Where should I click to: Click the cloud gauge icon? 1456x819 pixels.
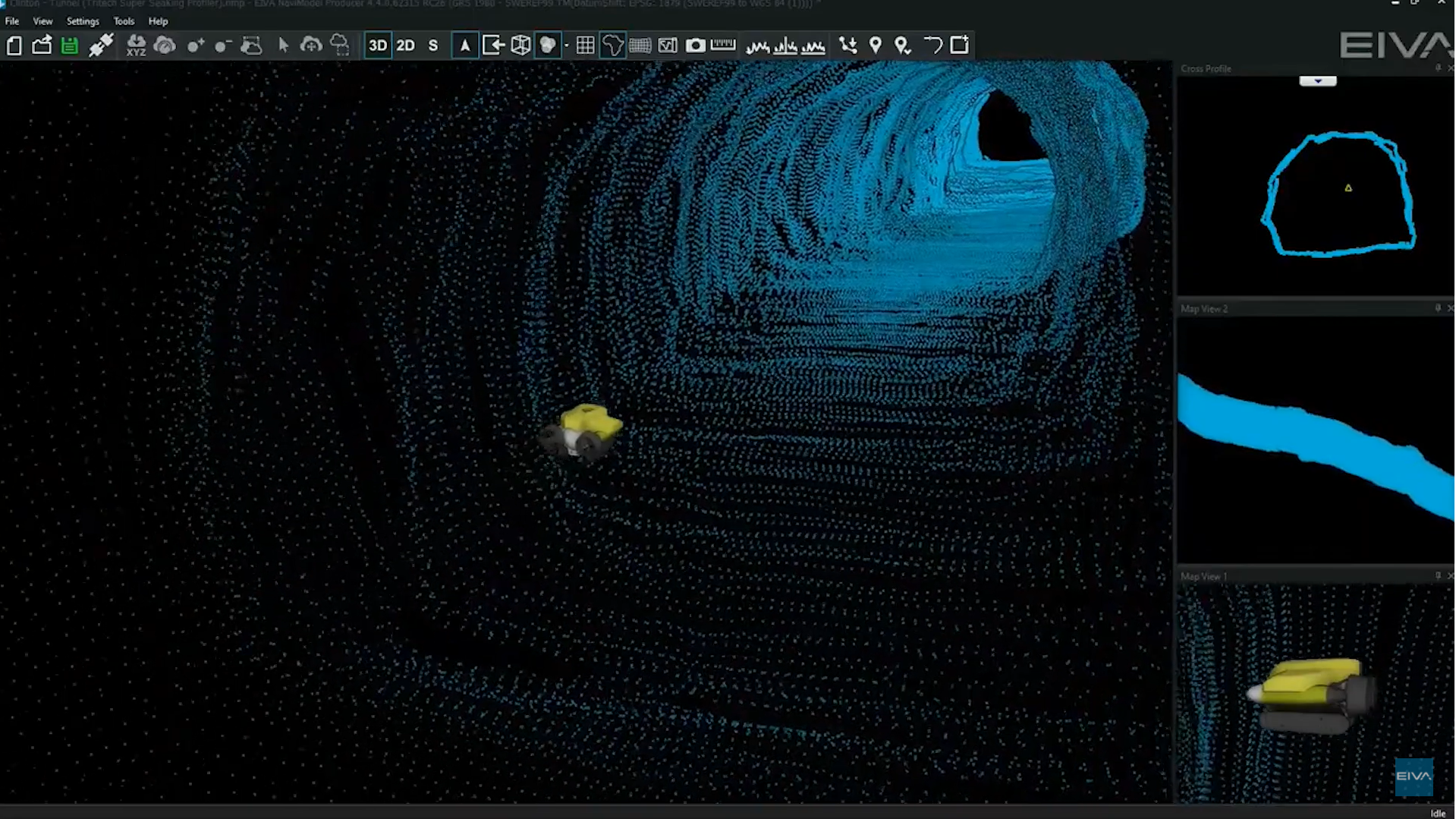[x=165, y=46]
